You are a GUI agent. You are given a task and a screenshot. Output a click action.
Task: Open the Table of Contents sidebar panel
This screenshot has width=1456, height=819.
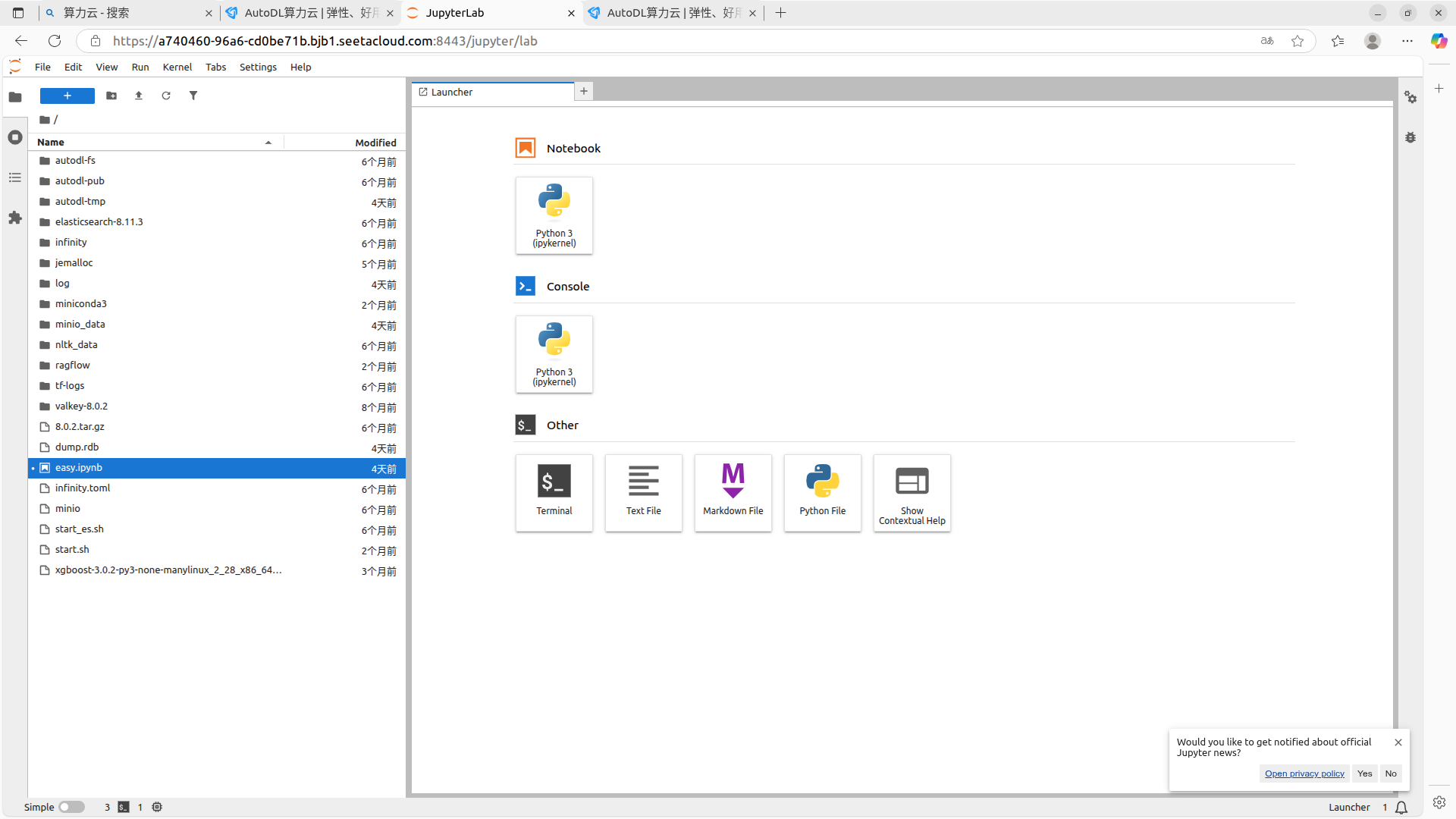(x=15, y=177)
